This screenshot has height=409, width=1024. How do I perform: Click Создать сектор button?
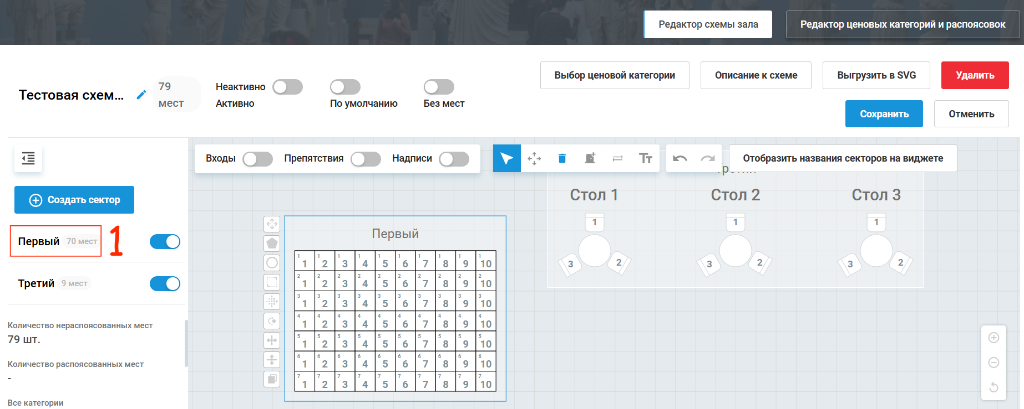coord(74,200)
